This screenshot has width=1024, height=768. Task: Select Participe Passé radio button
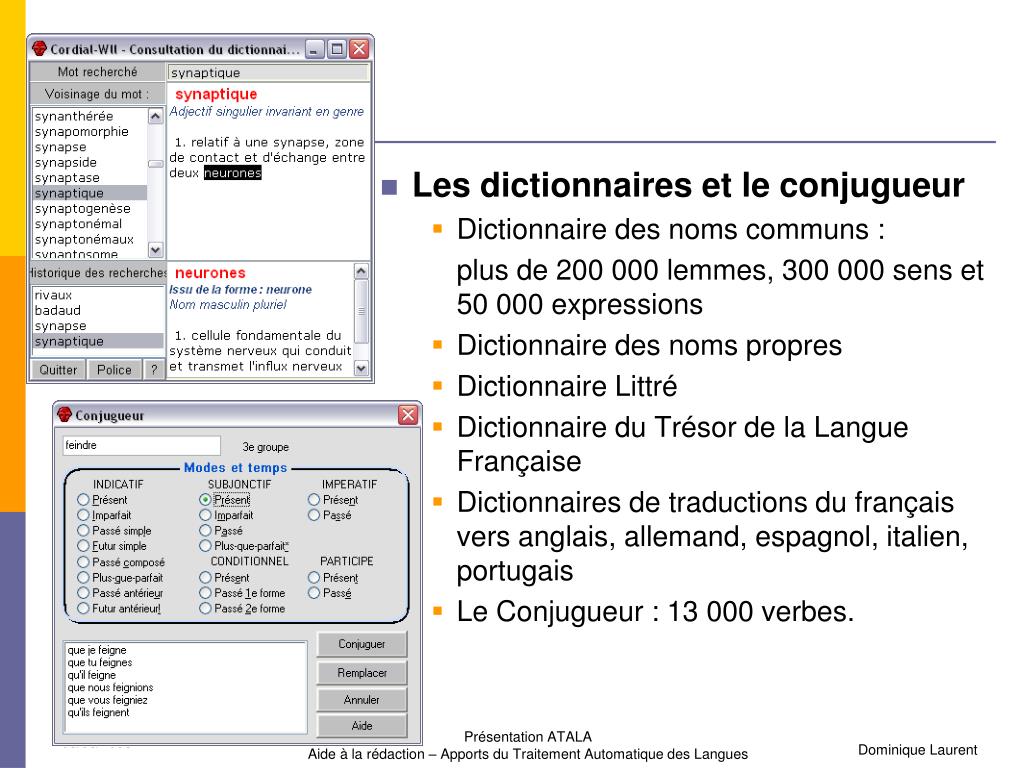pyautogui.click(x=313, y=593)
